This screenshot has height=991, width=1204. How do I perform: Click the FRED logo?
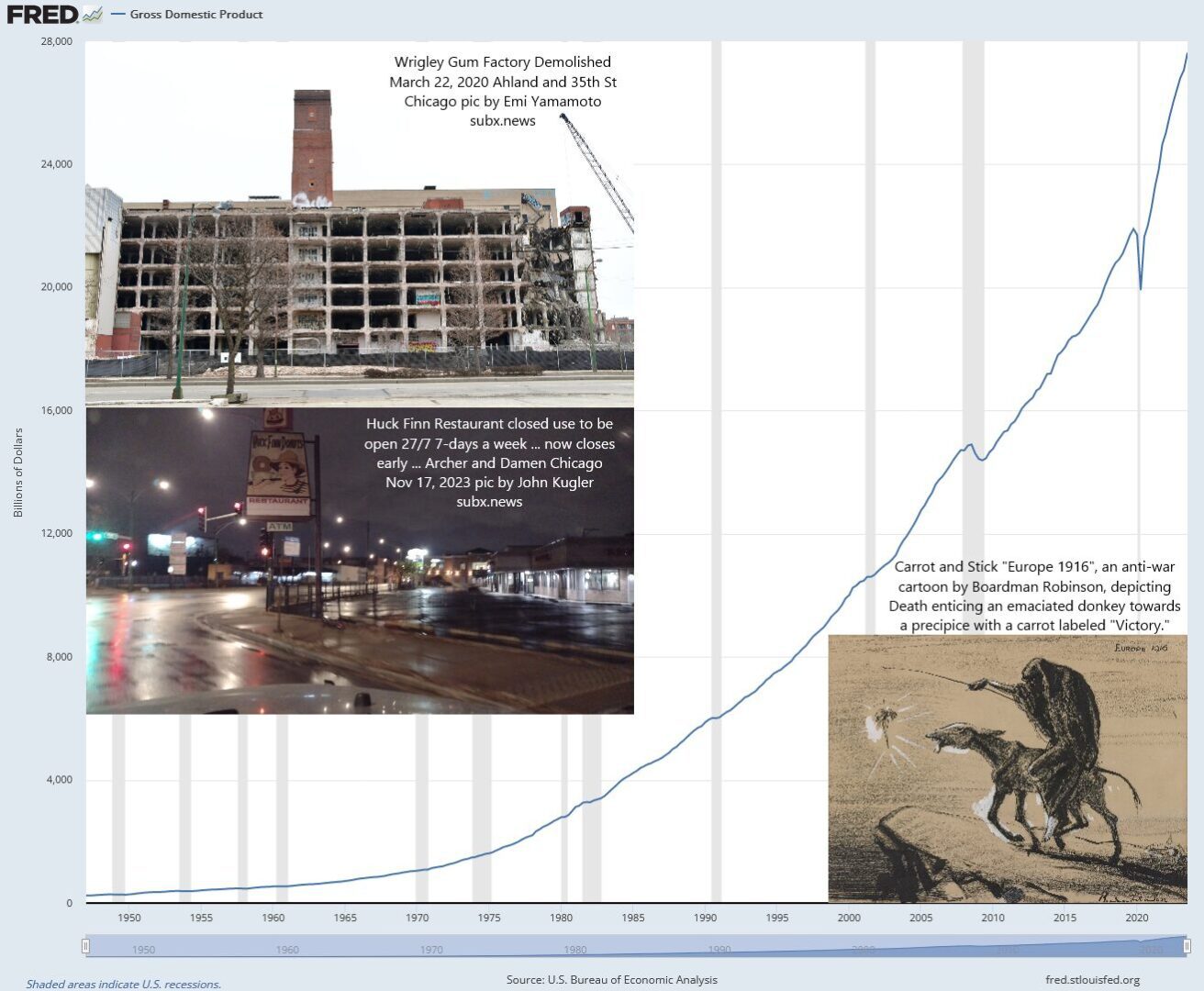(x=42, y=14)
